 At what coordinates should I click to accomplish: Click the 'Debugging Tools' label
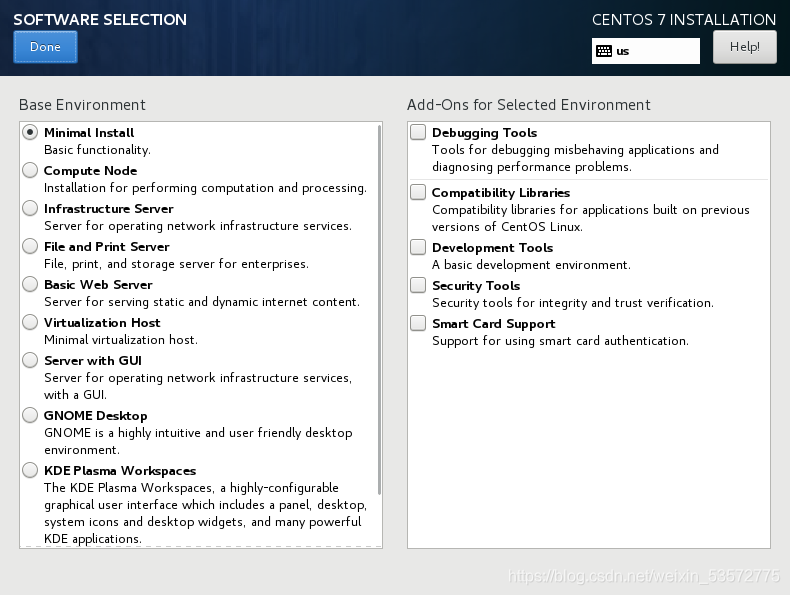(484, 133)
